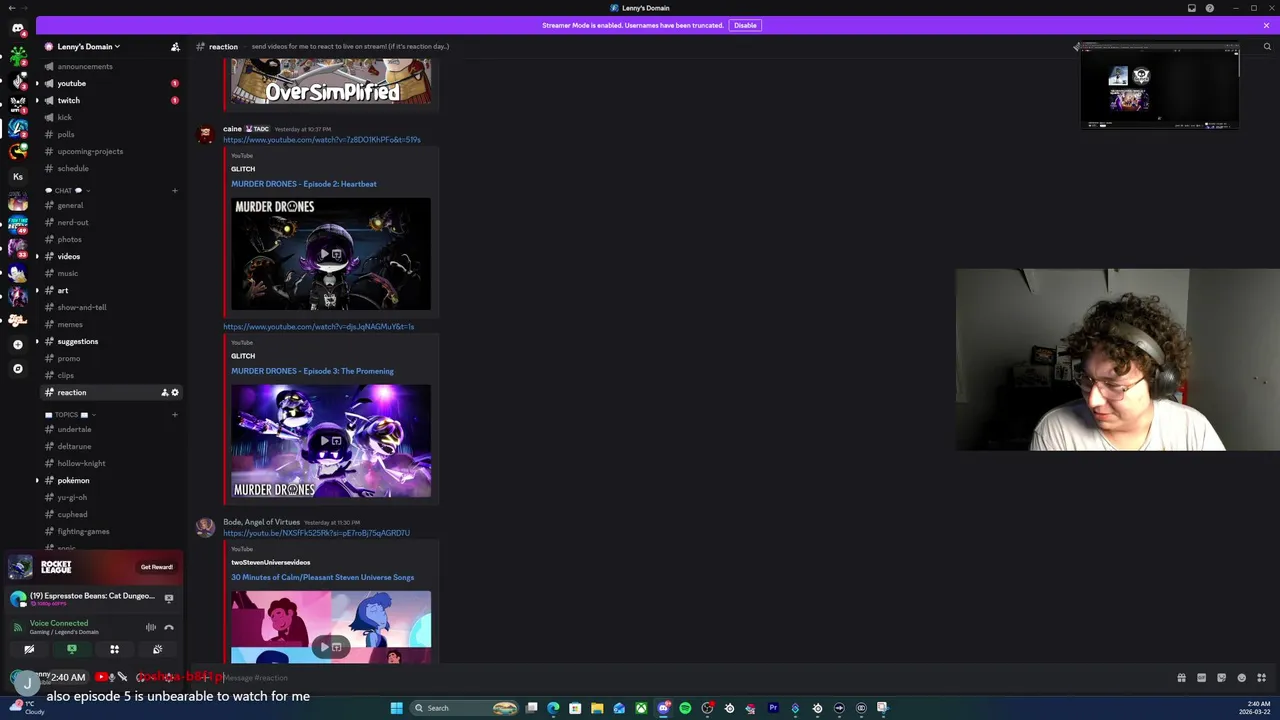The image size is (1280, 720).
Task: Expand threads under youtube channel
Action: pyautogui.click(x=37, y=83)
